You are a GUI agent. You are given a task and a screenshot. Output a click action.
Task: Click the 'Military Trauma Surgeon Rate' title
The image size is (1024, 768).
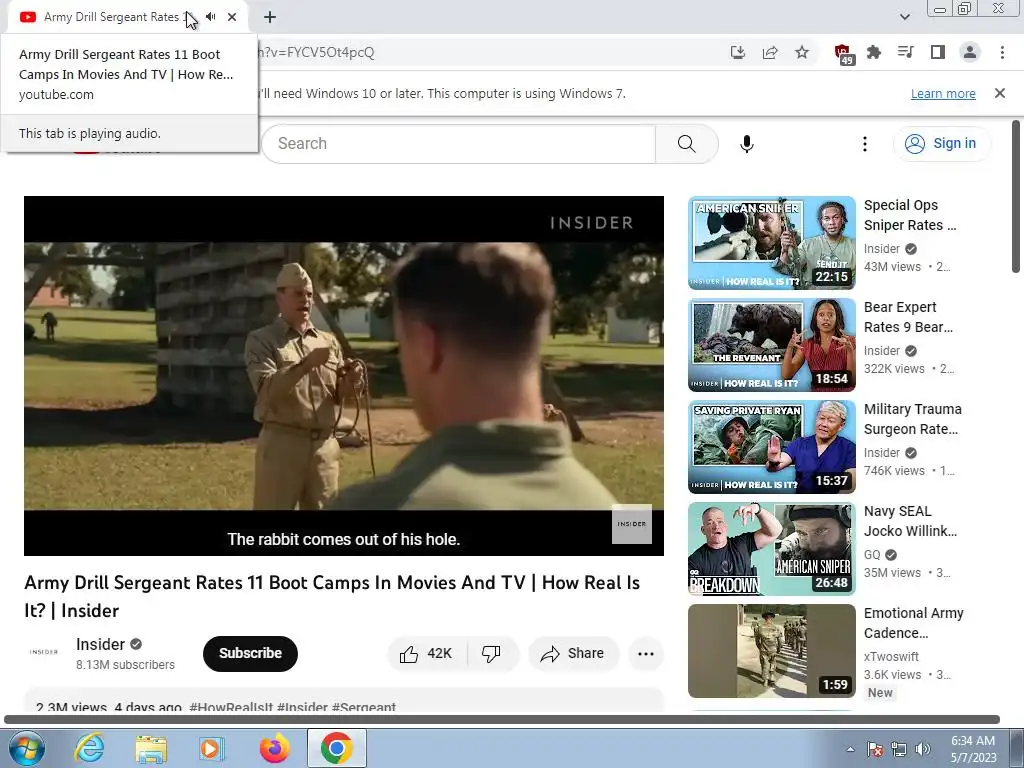point(912,419)
